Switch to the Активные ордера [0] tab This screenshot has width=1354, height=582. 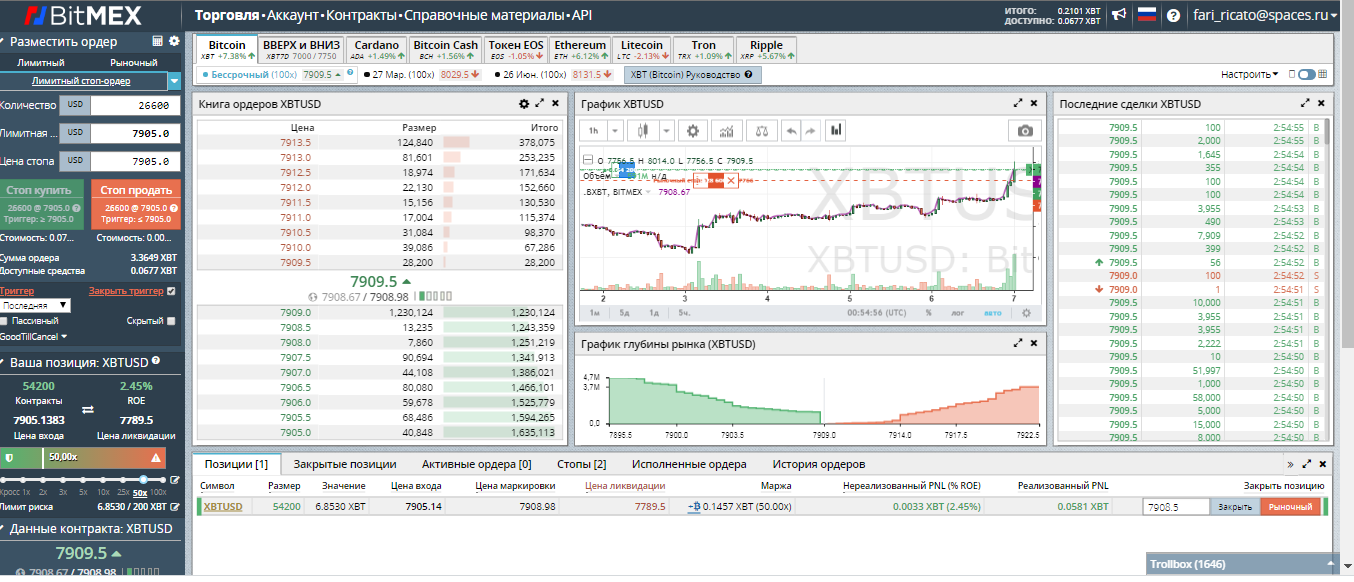[477, 464]
